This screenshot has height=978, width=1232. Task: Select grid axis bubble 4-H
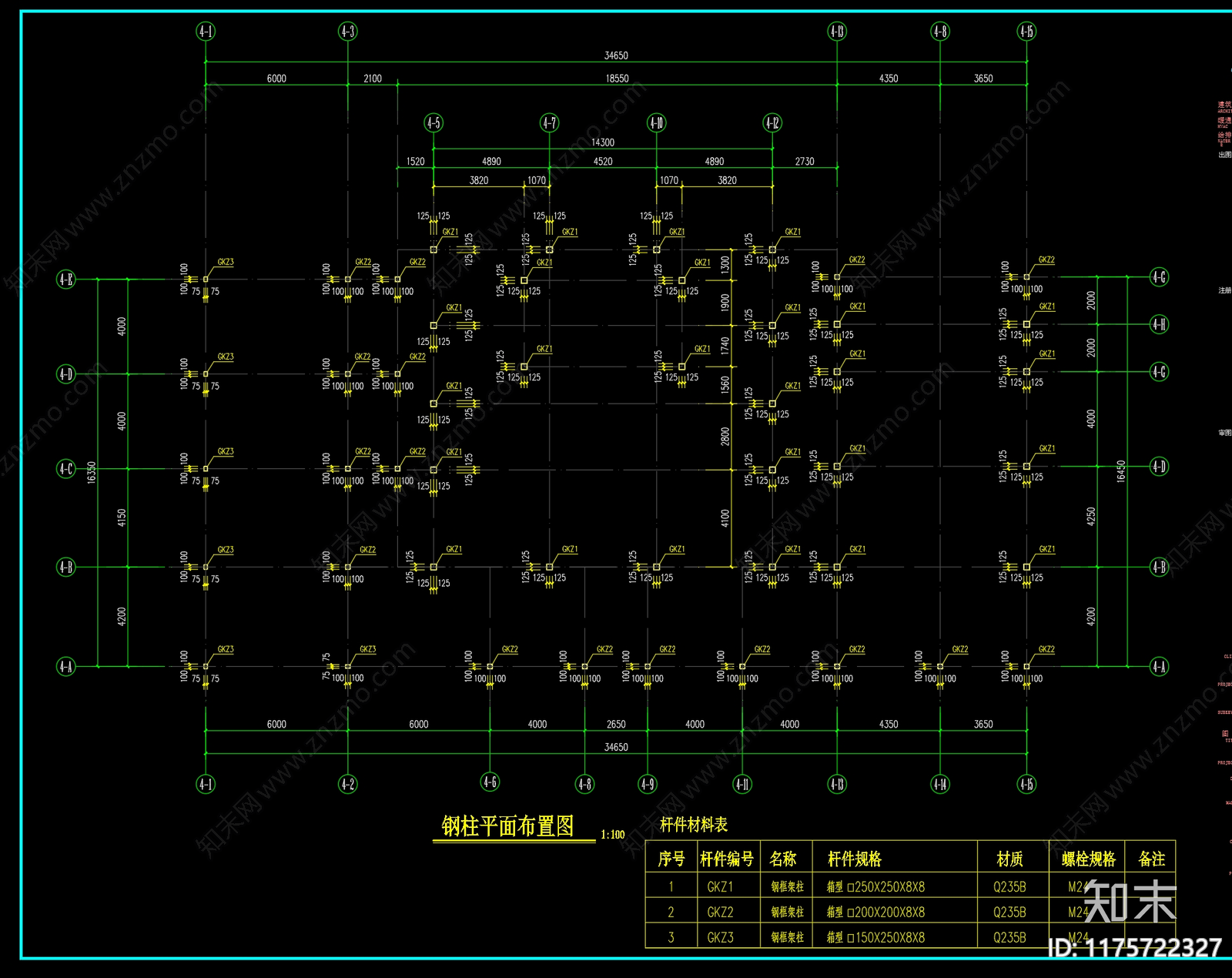click(x=1159, y=324)
